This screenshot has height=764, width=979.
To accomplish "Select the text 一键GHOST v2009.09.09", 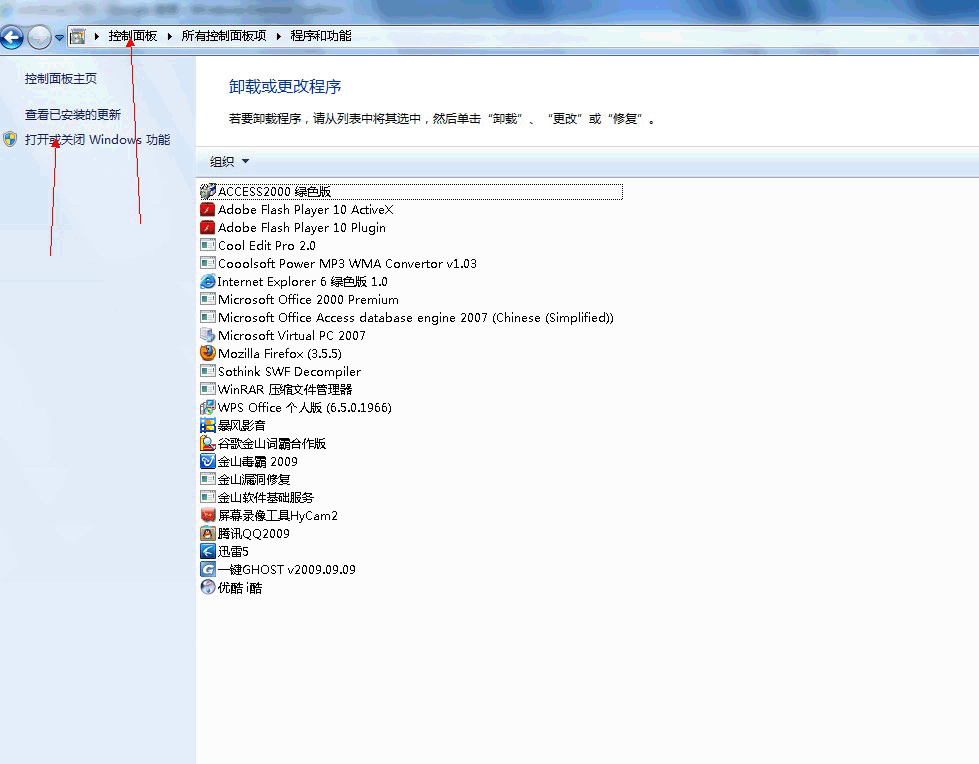I will 287,570.
